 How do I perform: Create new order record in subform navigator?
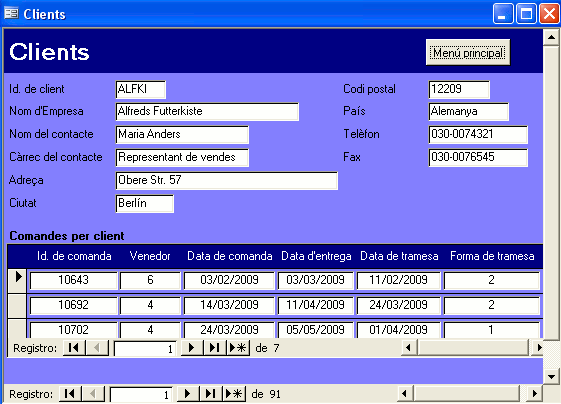(238, 347)
